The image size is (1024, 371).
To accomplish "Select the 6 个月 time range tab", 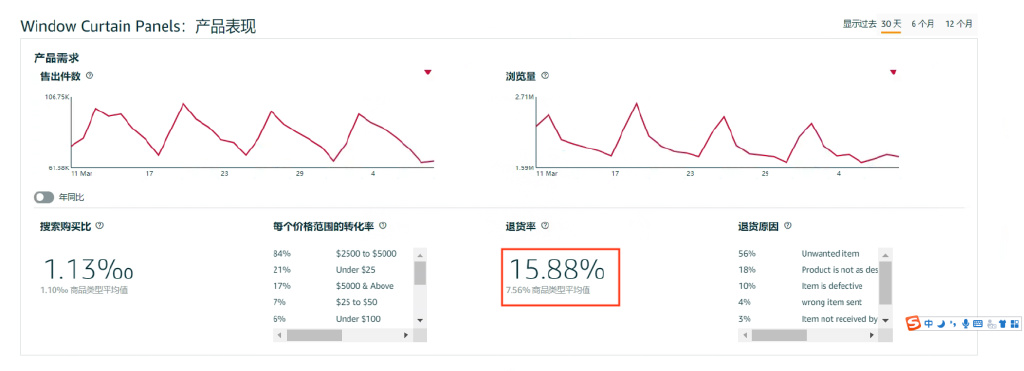I will coord(923,24).
